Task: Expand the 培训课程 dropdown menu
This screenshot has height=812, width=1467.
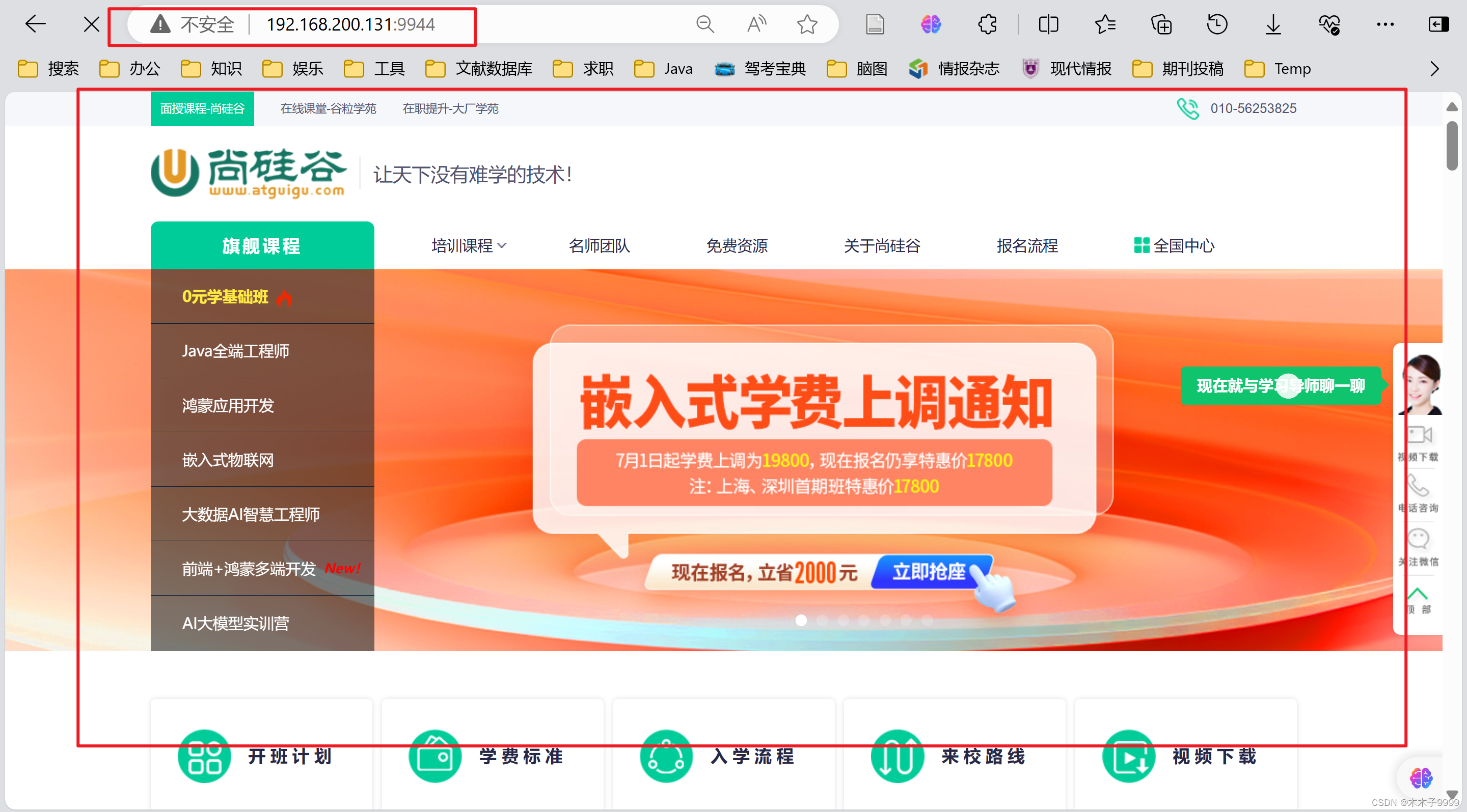Action: pos(468,246)
